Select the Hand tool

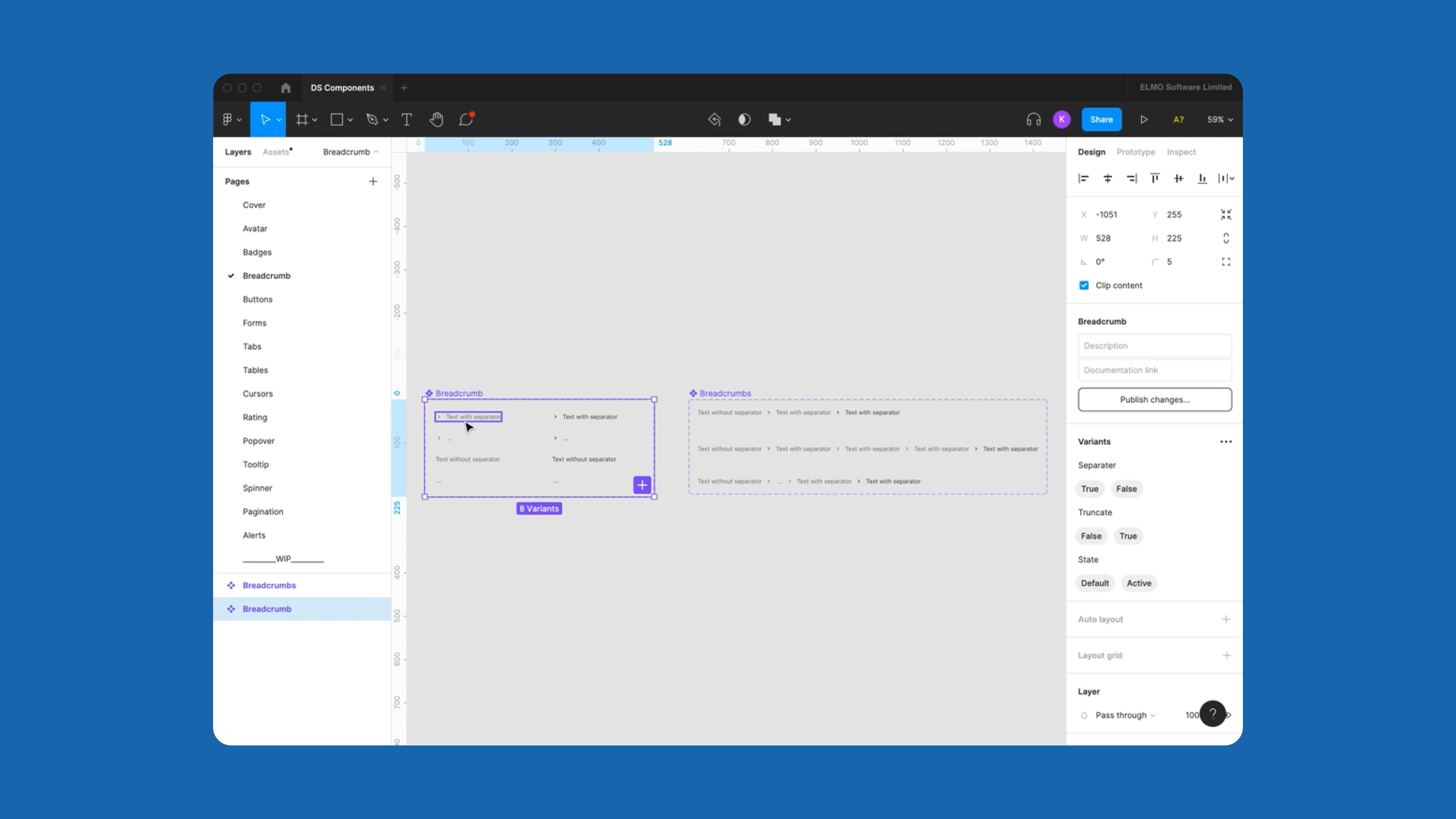(436, 119)
